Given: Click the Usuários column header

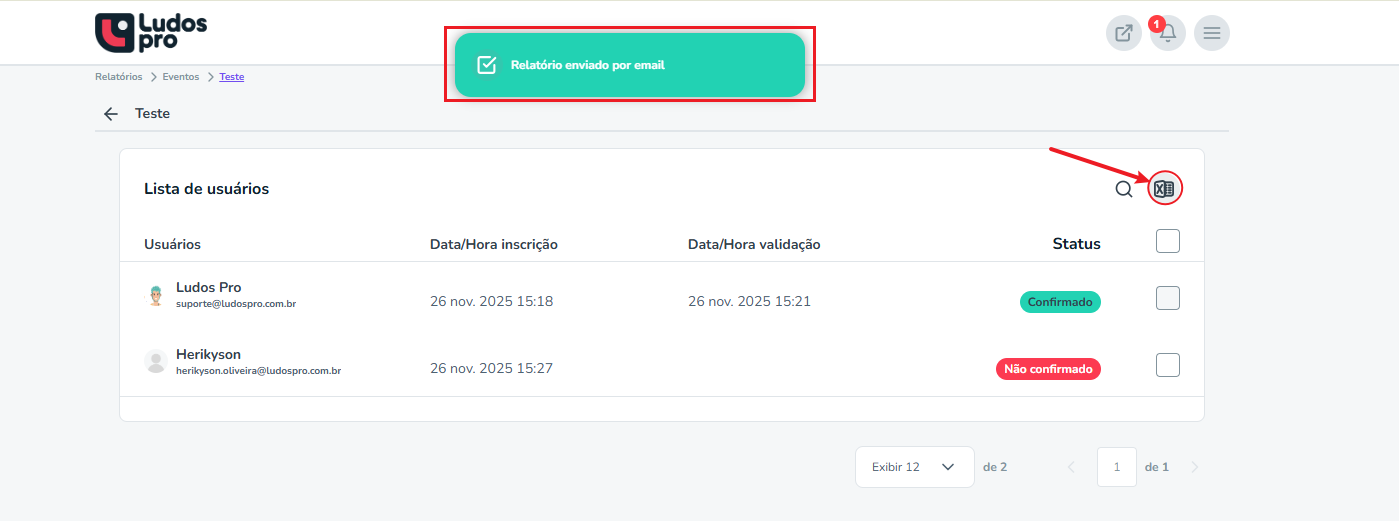Looking at the screenshot, I should coord(172,244).
